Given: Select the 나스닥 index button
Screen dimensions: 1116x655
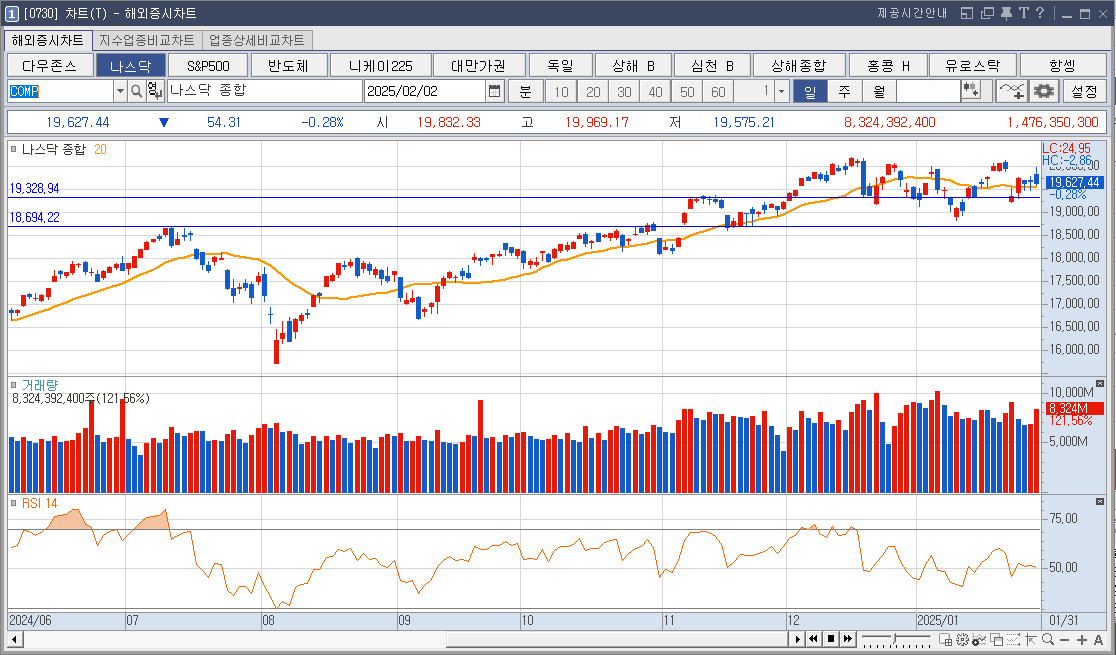Looking at the screenshot, I should [131, 66].
